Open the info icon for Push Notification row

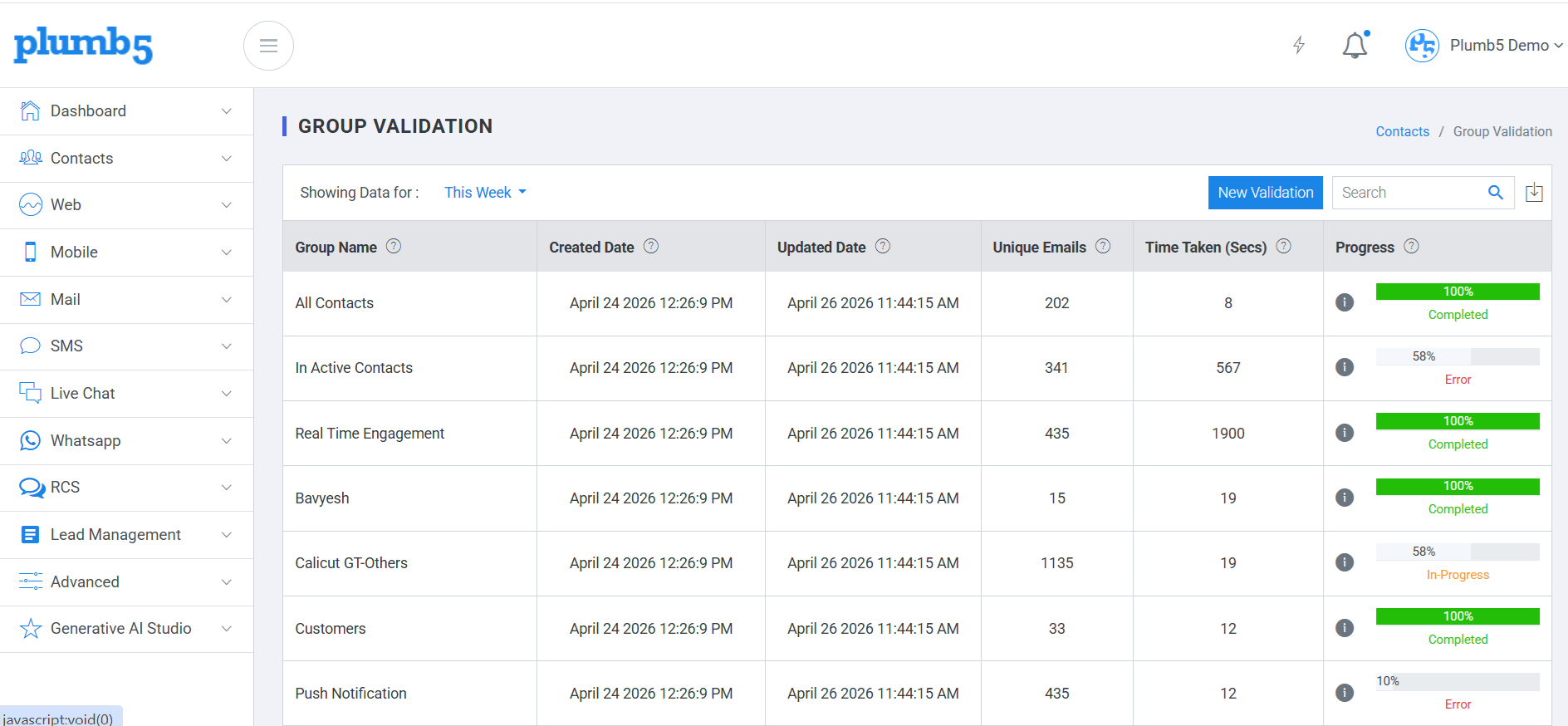pyautogui.click(x=1345, y=693)
